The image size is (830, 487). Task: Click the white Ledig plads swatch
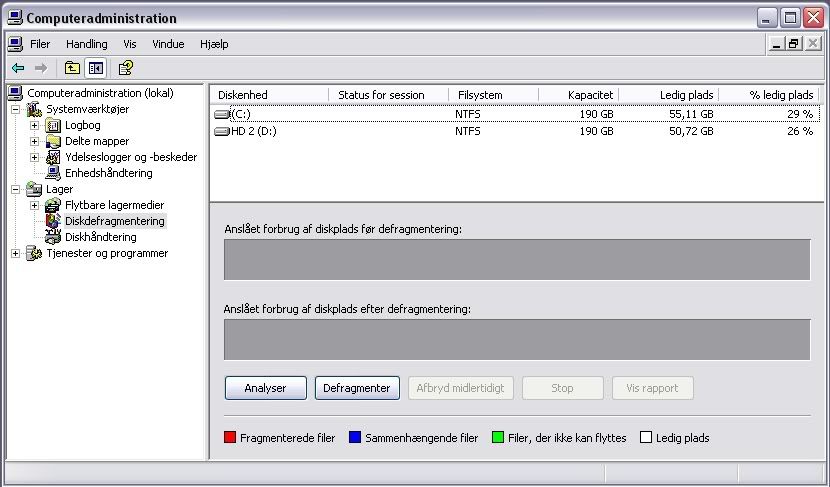(x=646, y=437)
